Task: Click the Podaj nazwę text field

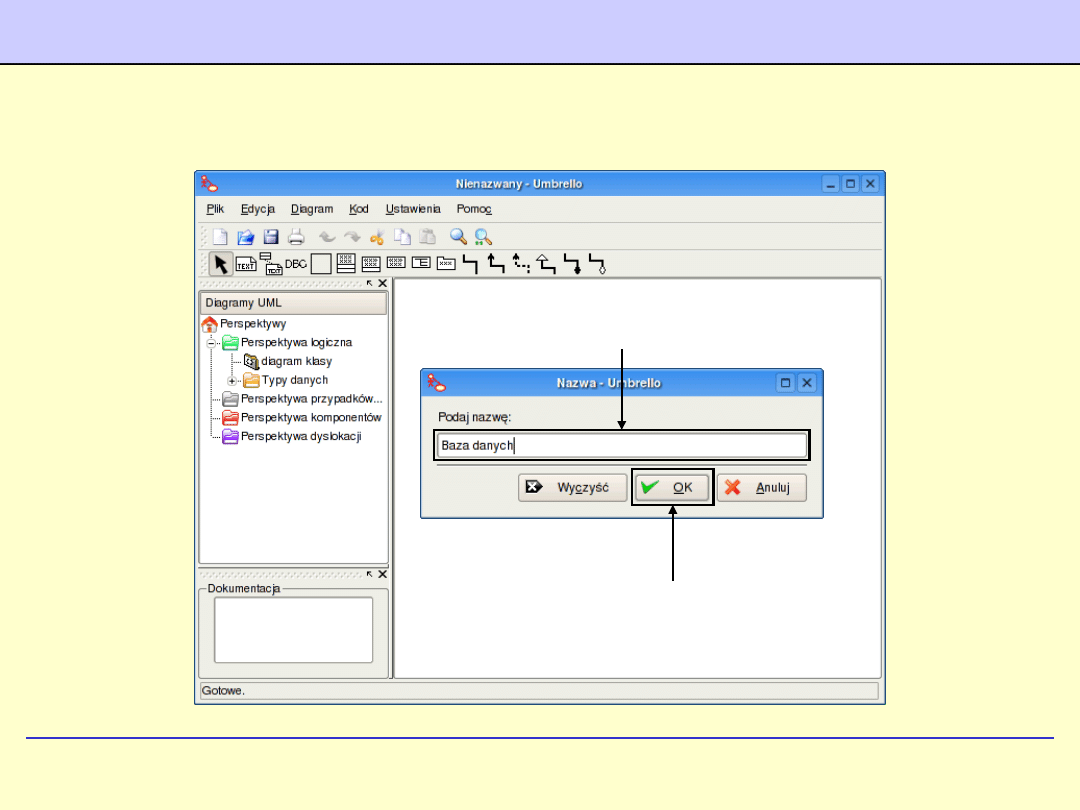Action: [x=621, y=445]
